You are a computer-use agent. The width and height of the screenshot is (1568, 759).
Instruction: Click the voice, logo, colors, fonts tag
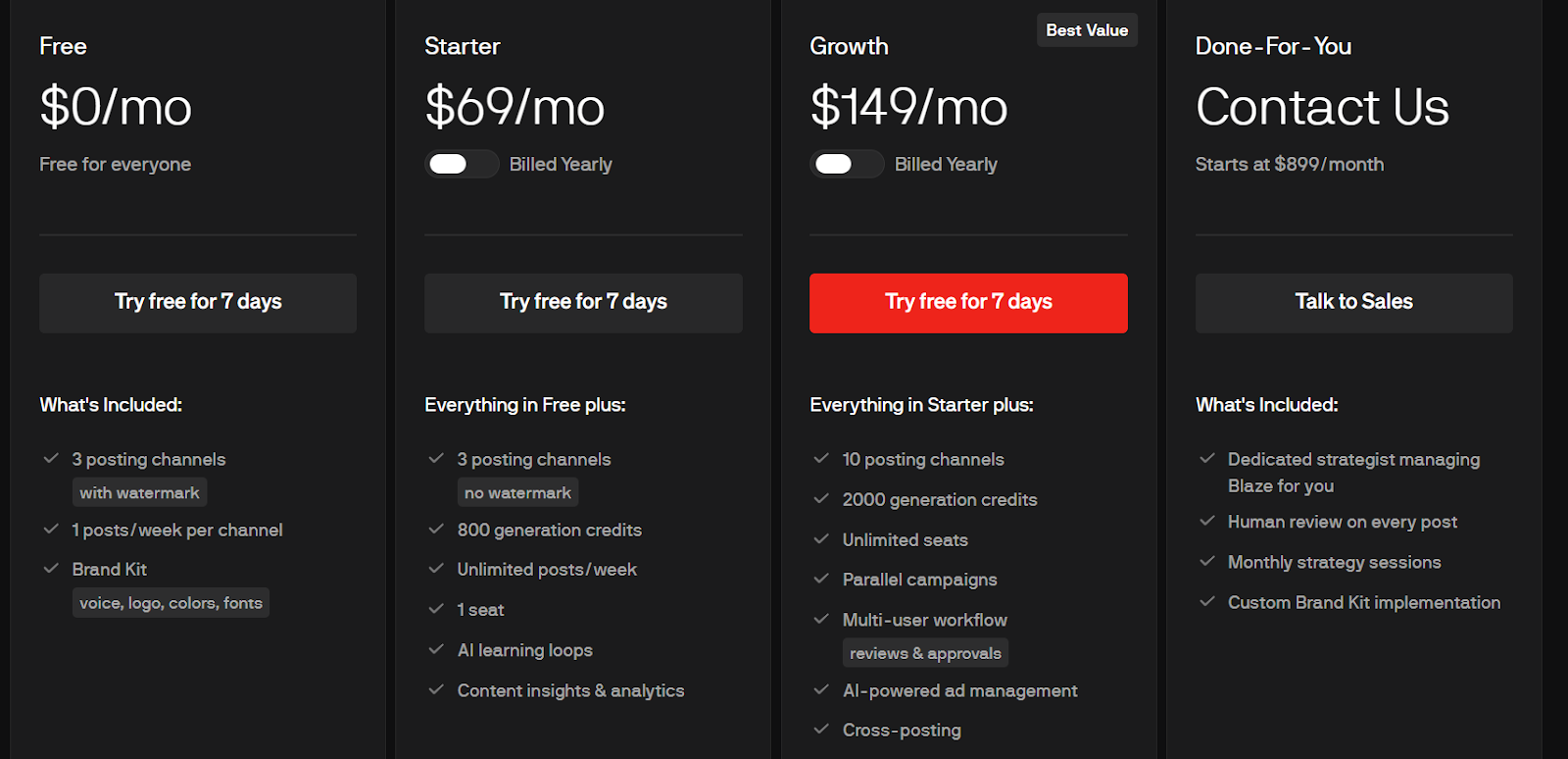[x=171, y=602]
